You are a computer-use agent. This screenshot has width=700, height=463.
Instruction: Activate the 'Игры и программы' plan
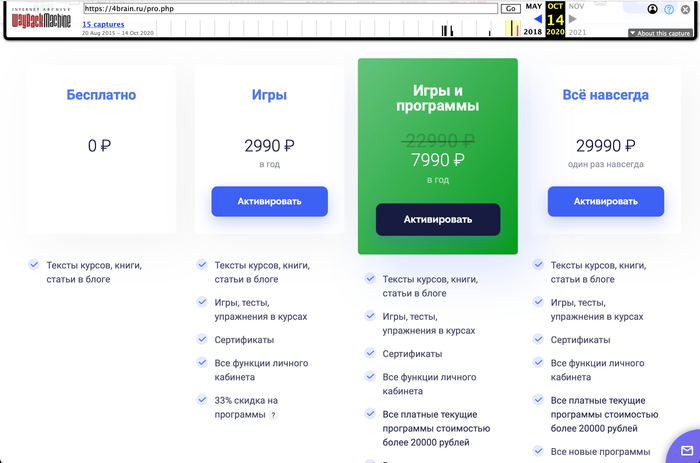pyautogui.click(x=438, y=219)
